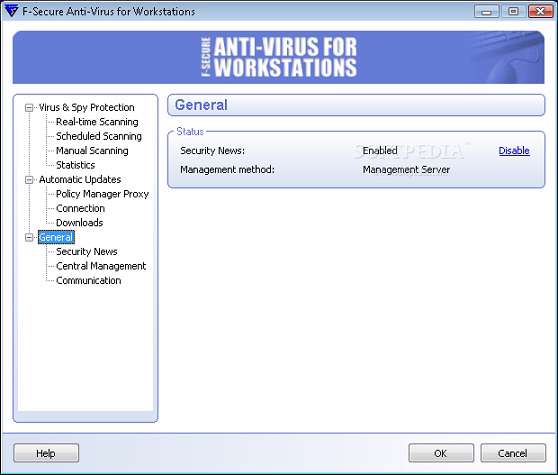Open Real-time Scanning settings

(x=97, y=122)
